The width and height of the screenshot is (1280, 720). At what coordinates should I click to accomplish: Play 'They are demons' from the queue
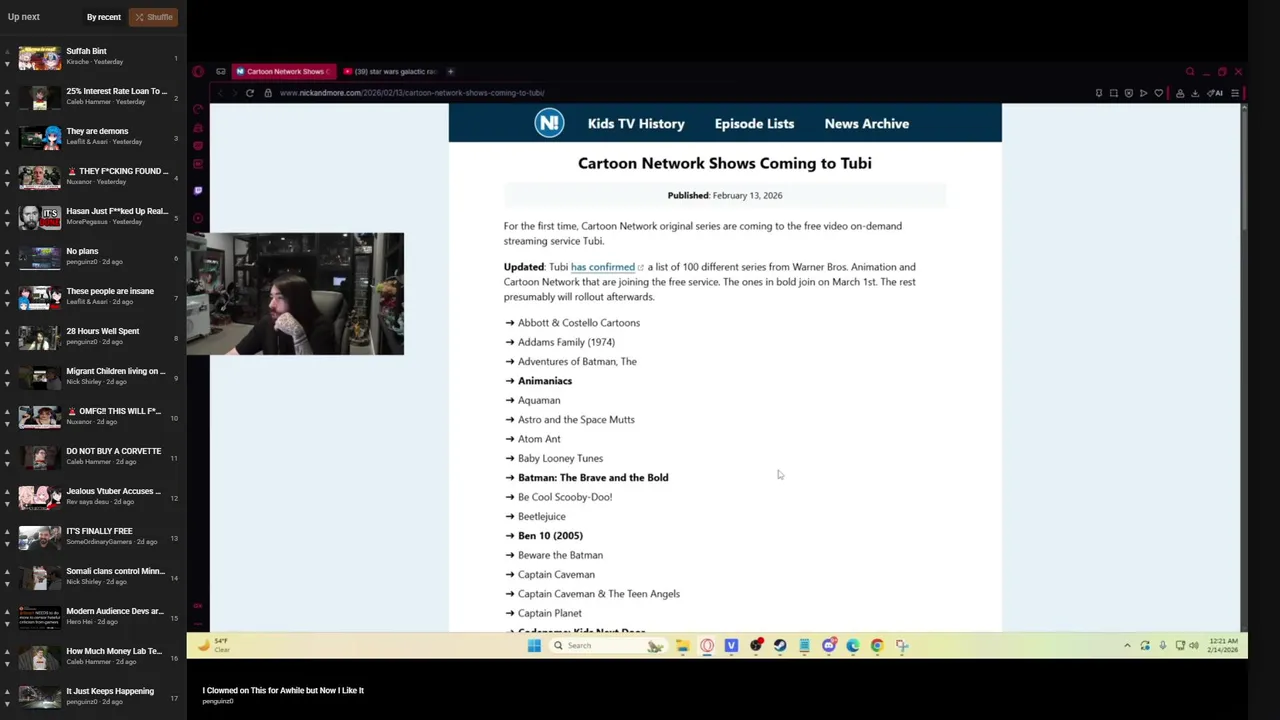click(97, 131)
